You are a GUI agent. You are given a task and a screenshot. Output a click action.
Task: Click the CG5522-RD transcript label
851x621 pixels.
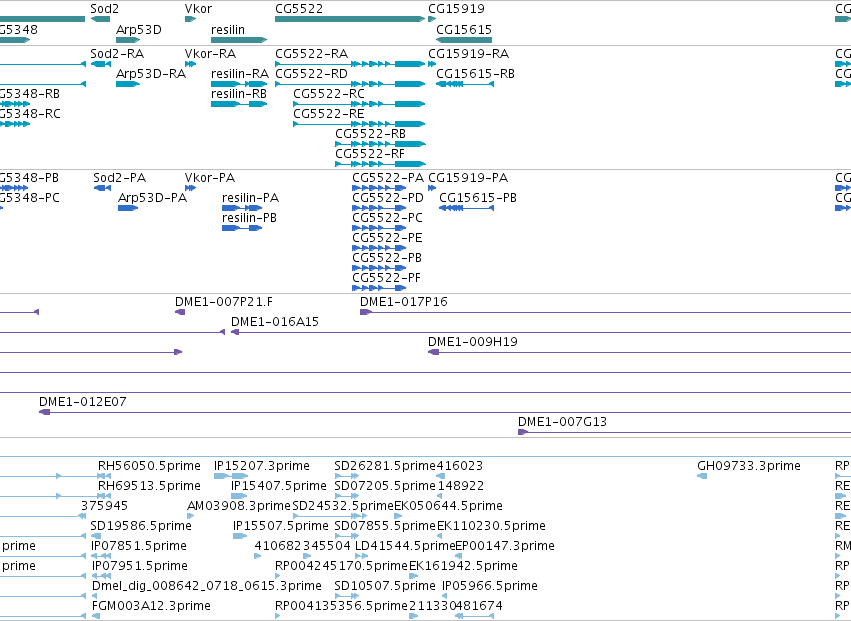312,74
